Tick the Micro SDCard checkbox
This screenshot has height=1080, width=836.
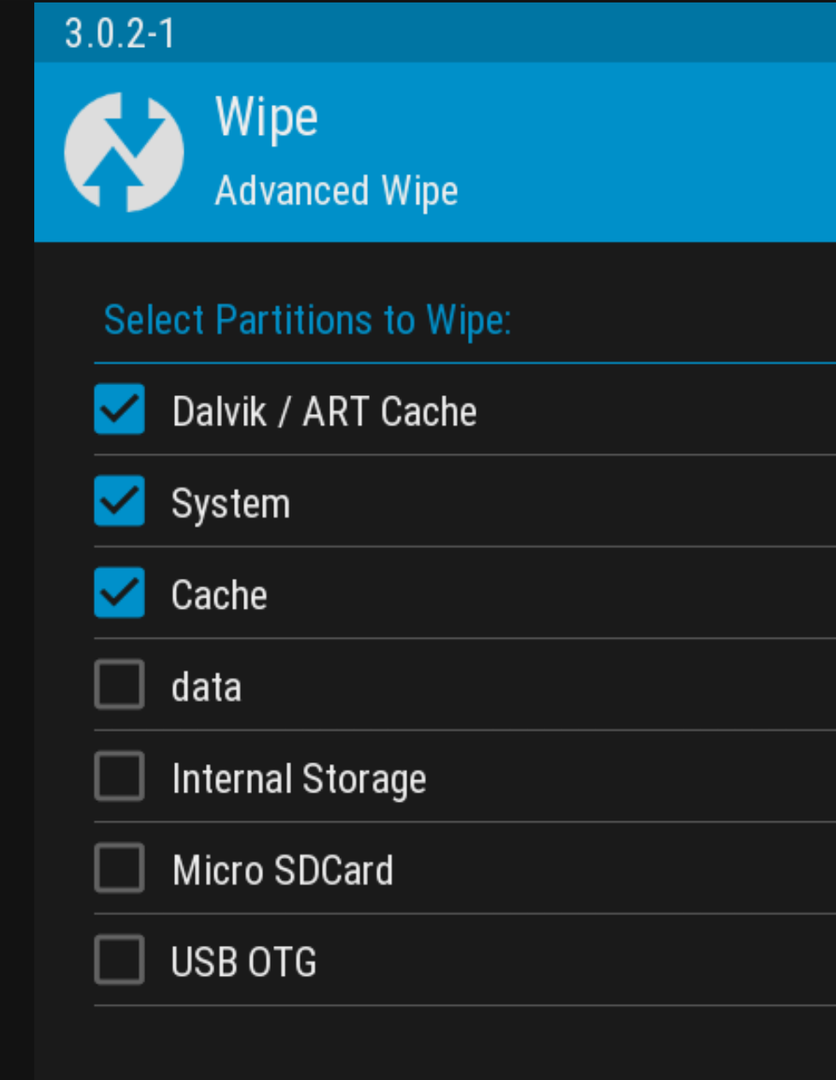pyautogui.click(x=119, y=868)
